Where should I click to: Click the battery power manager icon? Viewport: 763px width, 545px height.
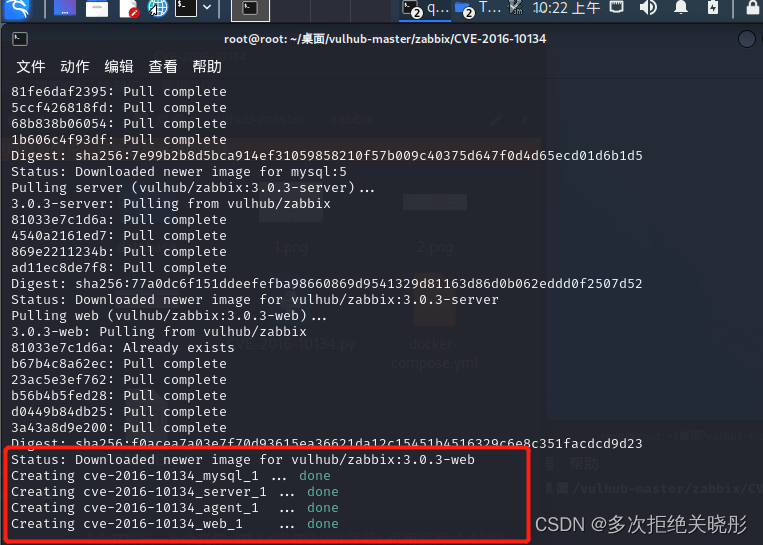pyautogui.click(x=713, y=7)
